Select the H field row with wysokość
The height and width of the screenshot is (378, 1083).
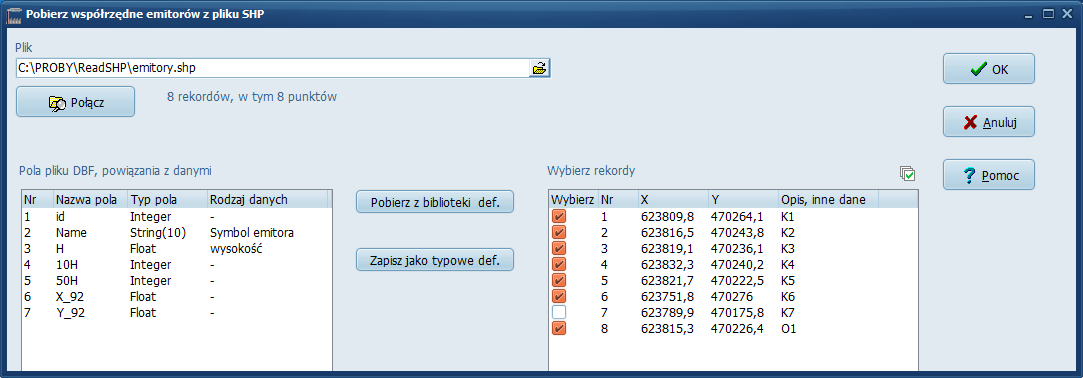(177, 249)
